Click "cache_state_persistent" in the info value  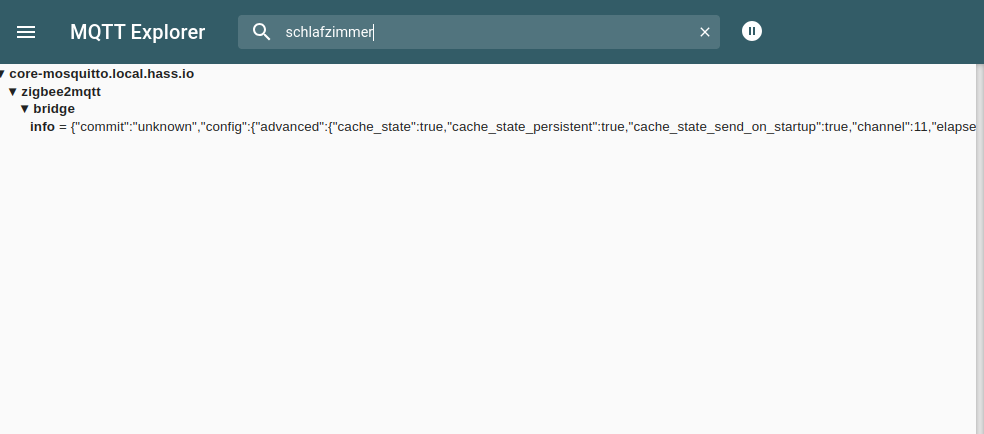523,127
